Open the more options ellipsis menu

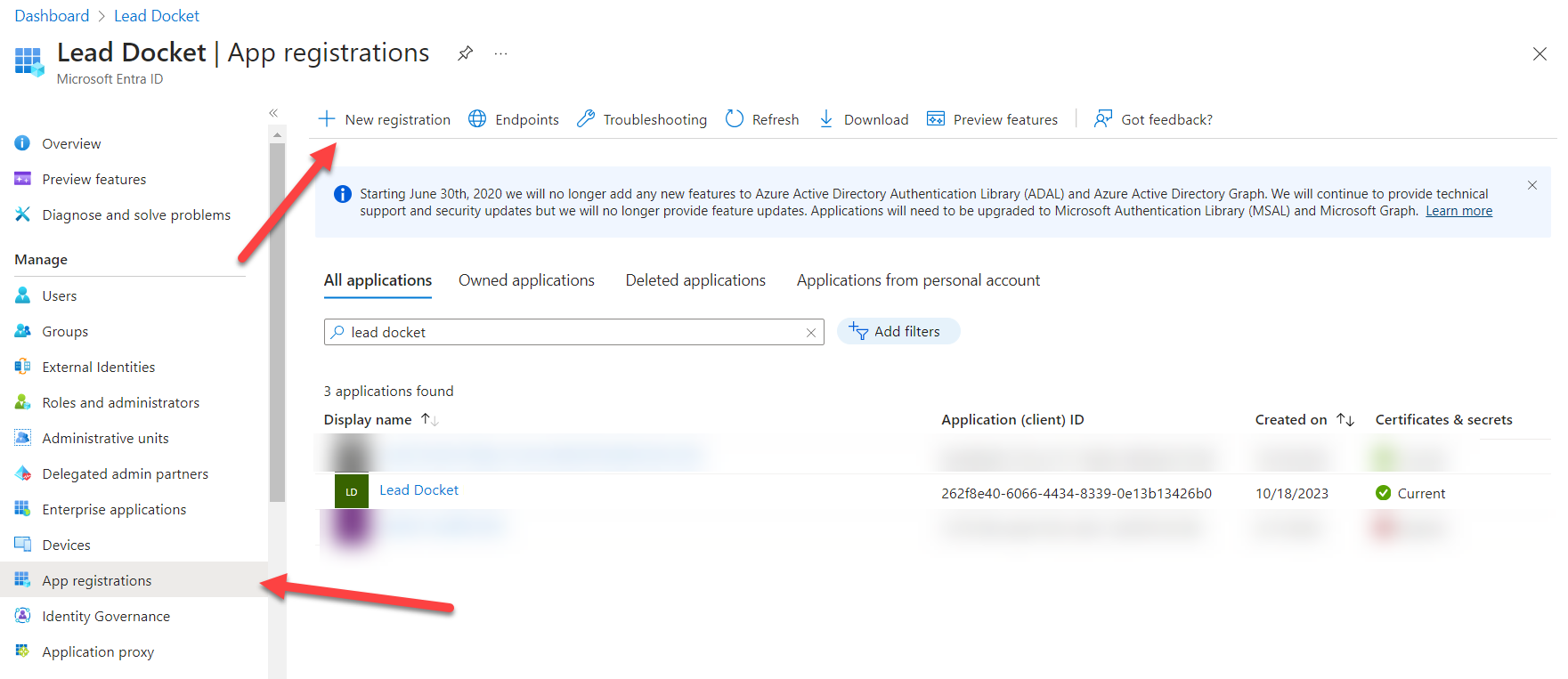[501, 53]
